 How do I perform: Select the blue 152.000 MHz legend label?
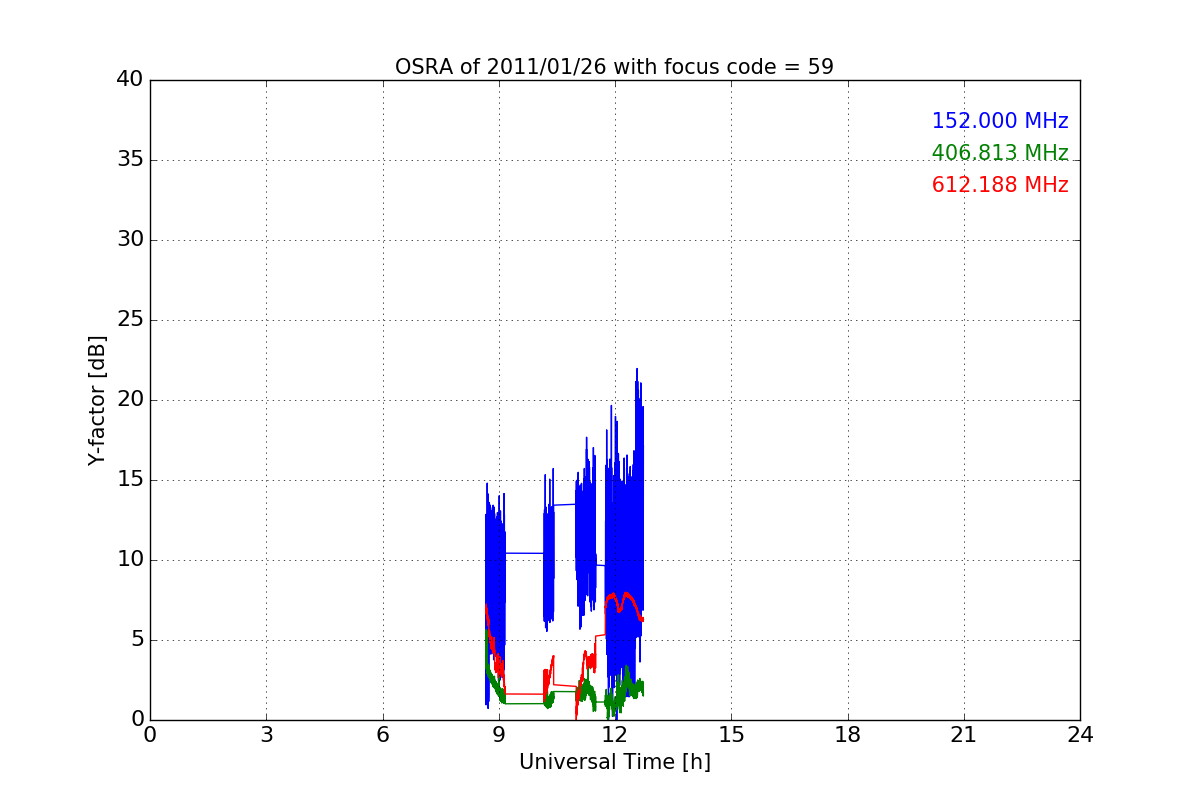tap(1000, 121)
